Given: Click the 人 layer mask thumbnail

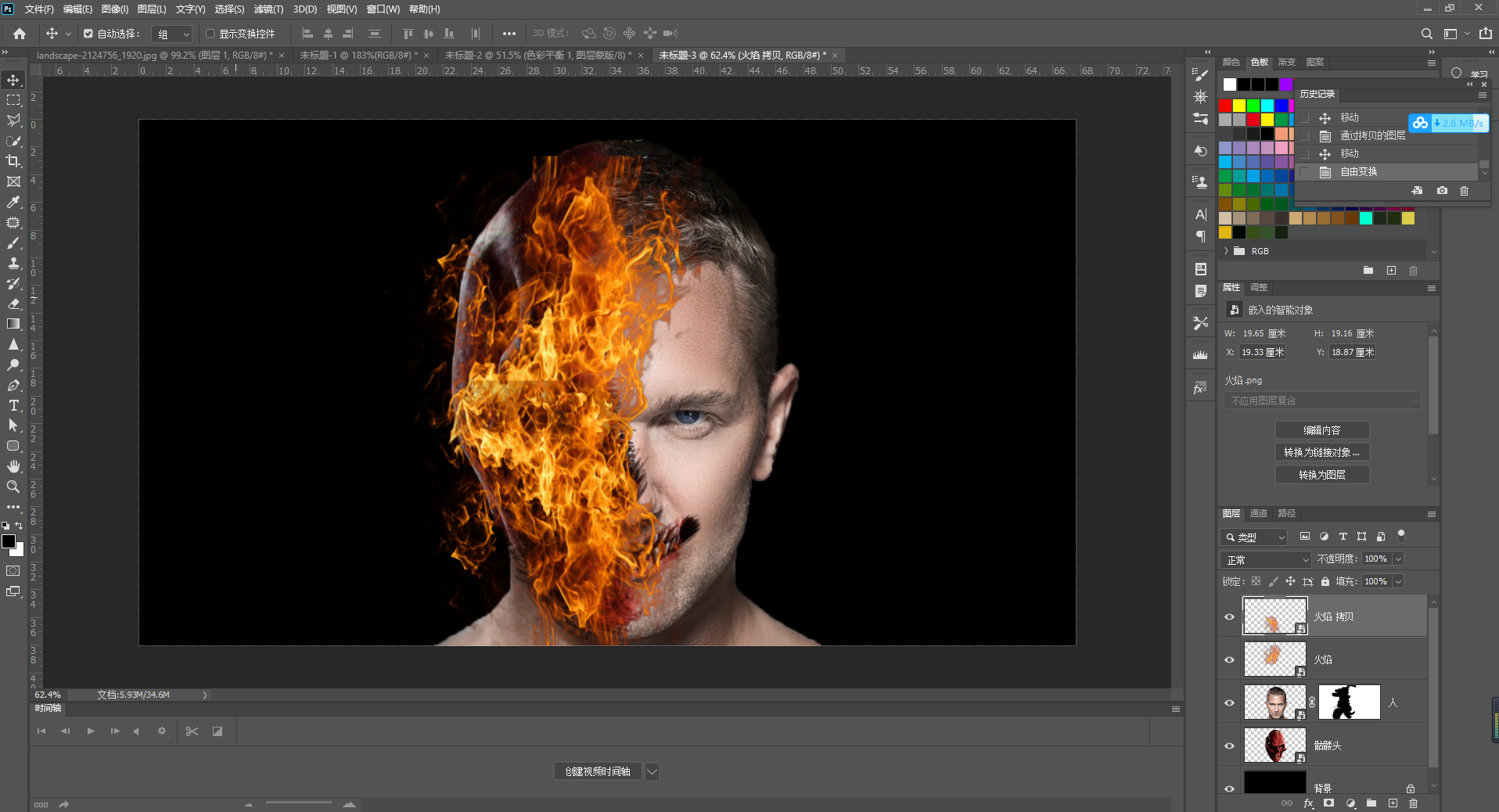Looking at the screenshot, I should tap(1350, 702).
